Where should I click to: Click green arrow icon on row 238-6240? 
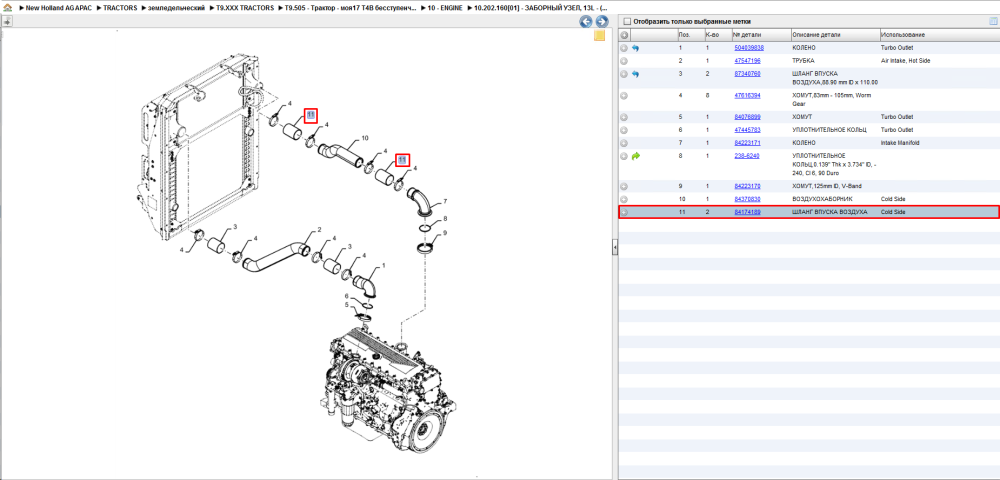[635, 156]
